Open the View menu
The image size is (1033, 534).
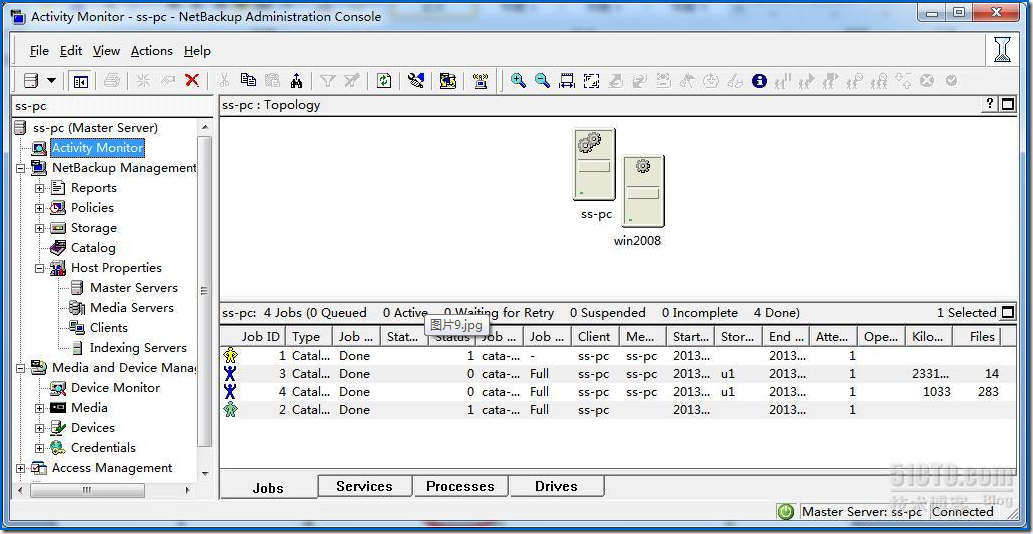[x=106, y=51]
